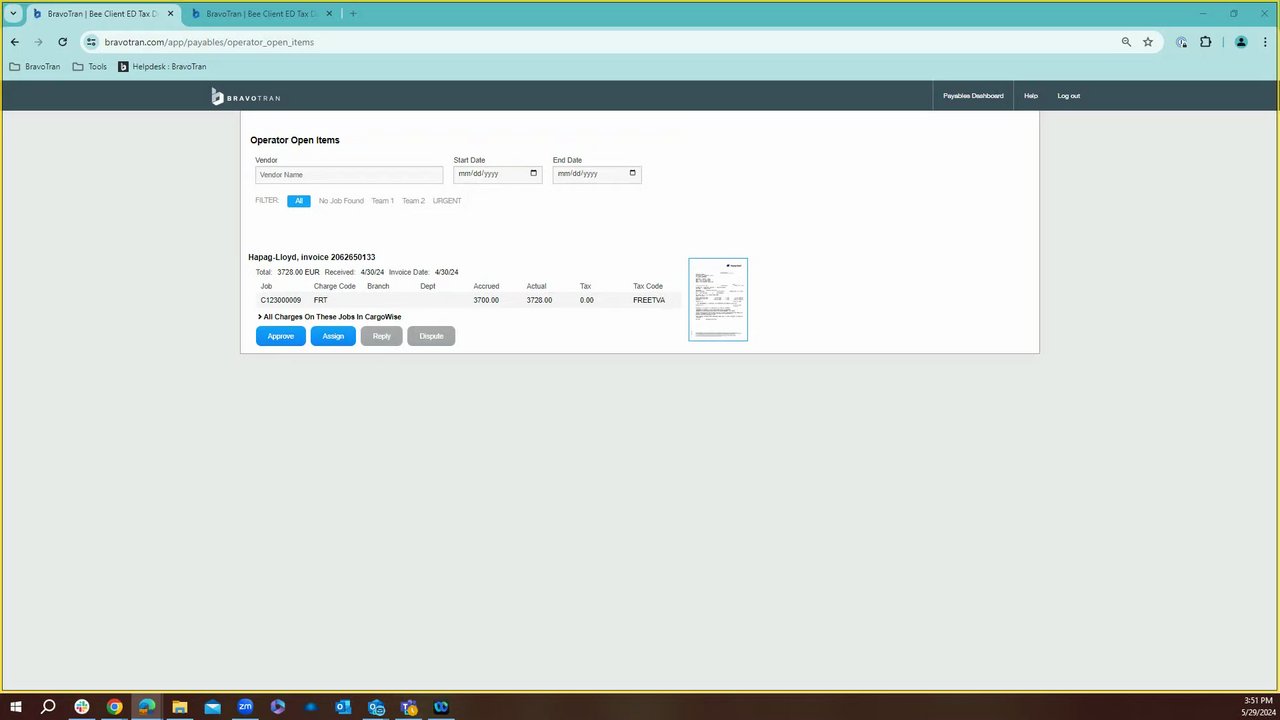Click the browser address bar URL
Image resolution: width=1280 pixels, height=720 pixels.
tap(209, 42)
